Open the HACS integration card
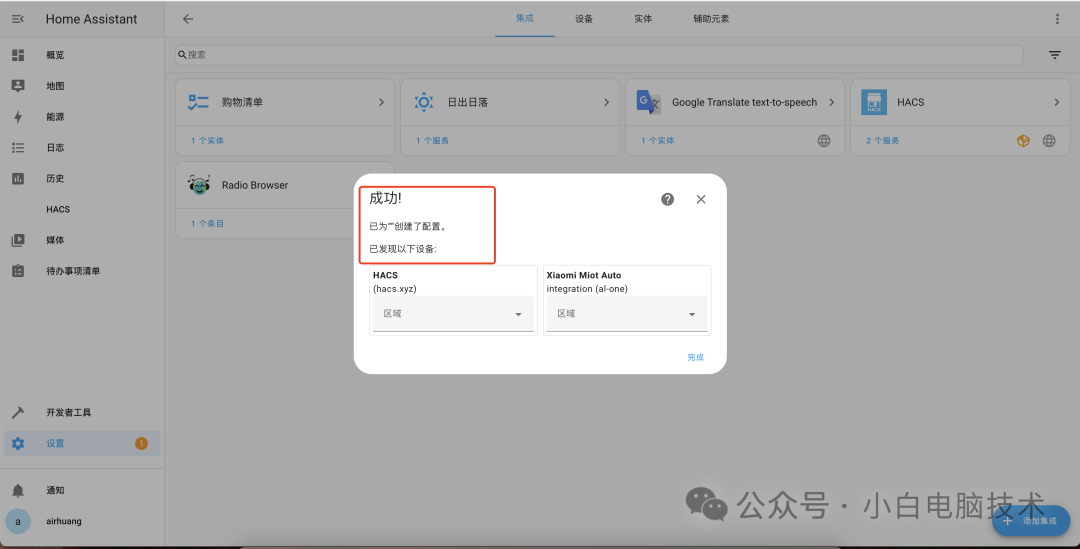The width and height of the screenshot is (1080, 549). tap(960, 102)
